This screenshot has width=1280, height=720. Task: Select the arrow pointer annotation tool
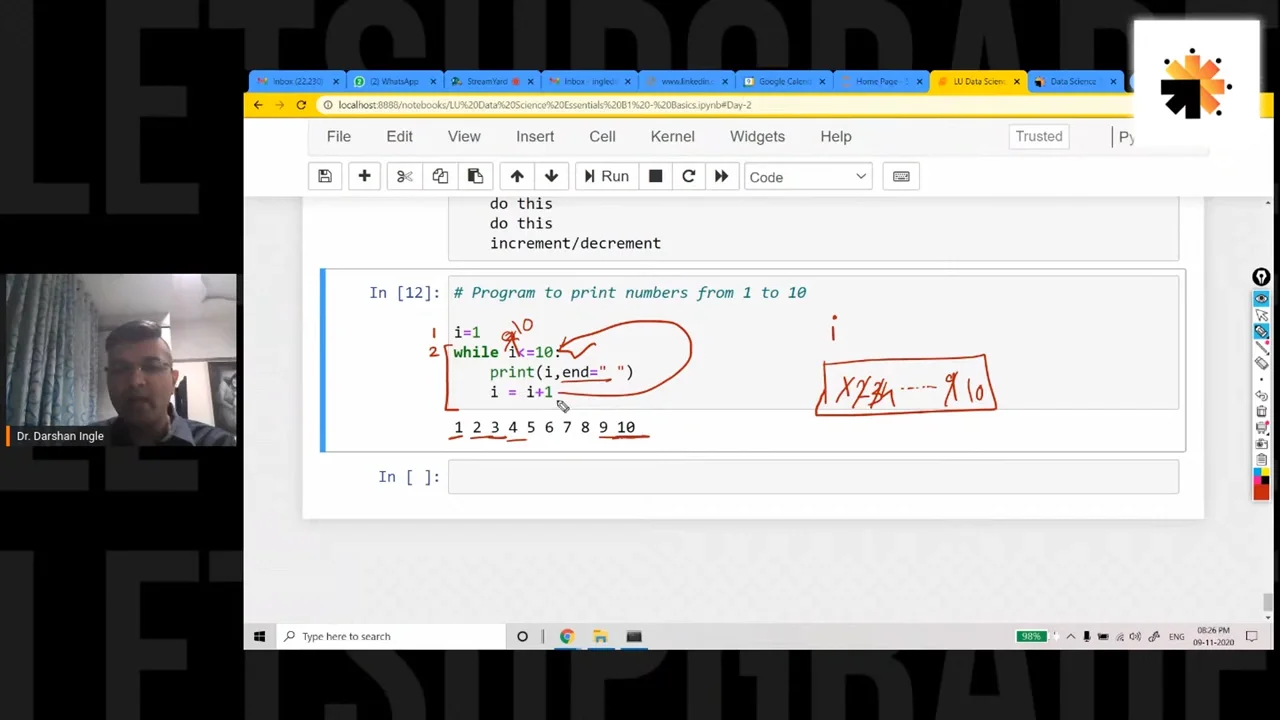click(x=1261, y=315)
